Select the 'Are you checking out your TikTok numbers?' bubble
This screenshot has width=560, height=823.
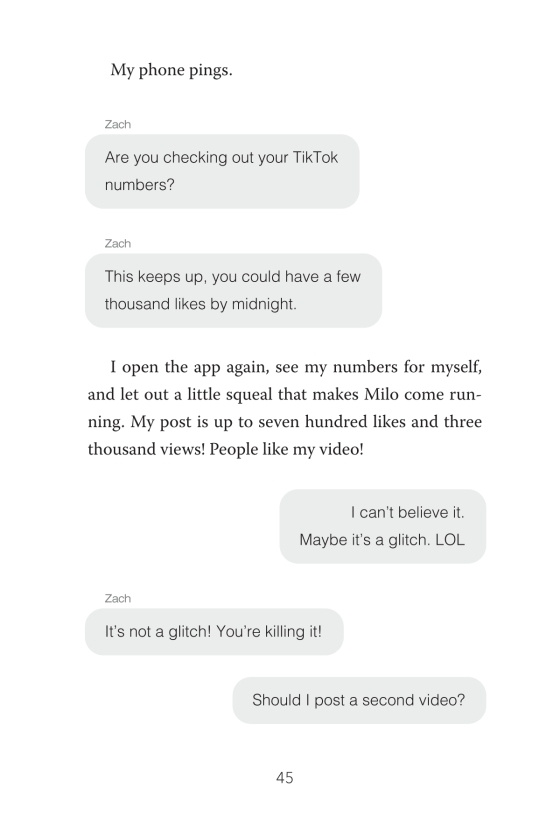[x=222, y=171]
